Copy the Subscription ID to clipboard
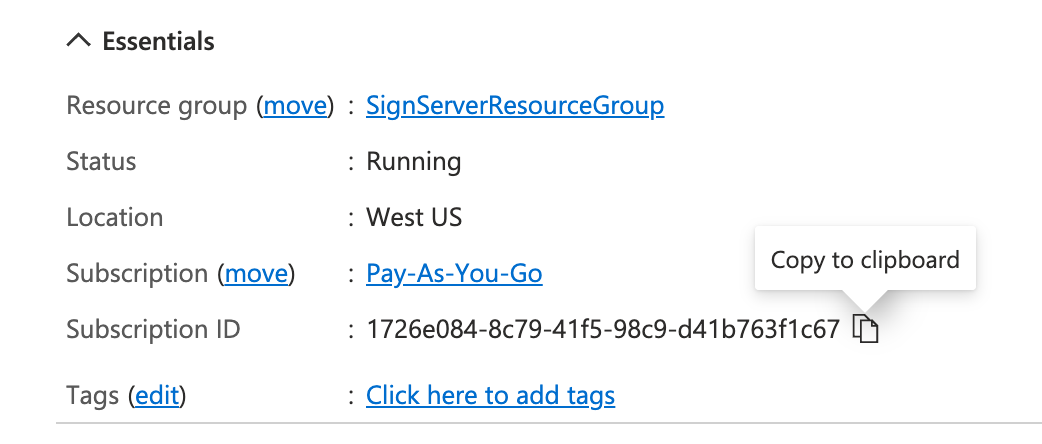This screenshot has width=1042, height=444. coord(866,329)
